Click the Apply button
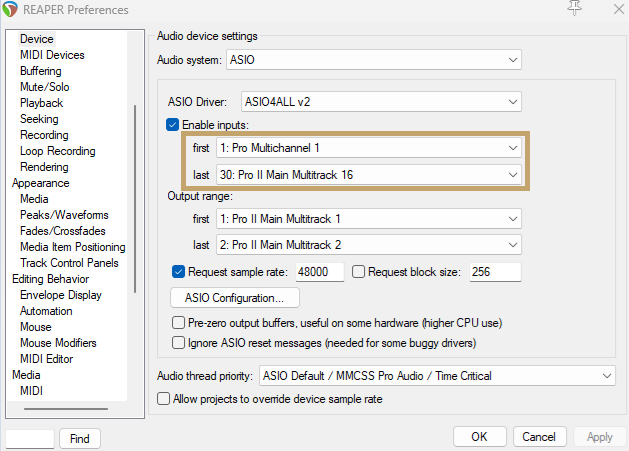The height and width of the screenshot is (451, 629). tap(600, 437)
